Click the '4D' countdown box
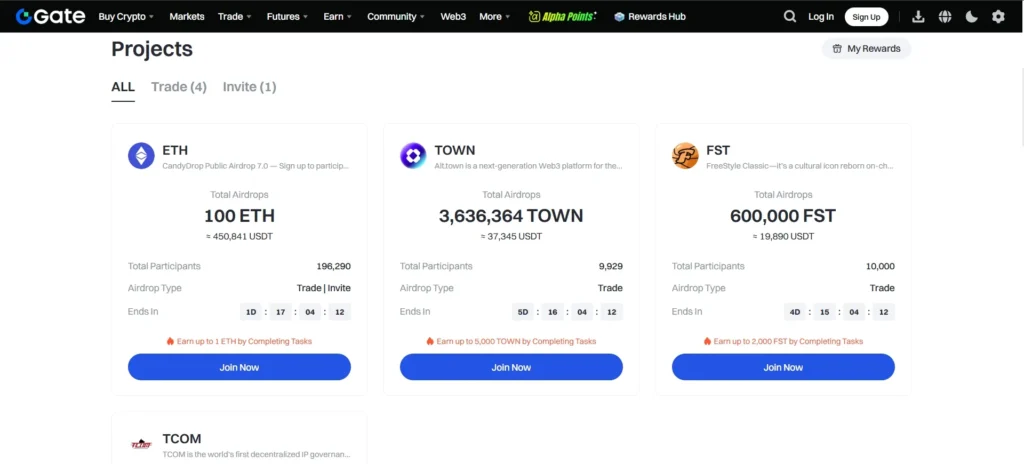 click(x=795, y=312)
